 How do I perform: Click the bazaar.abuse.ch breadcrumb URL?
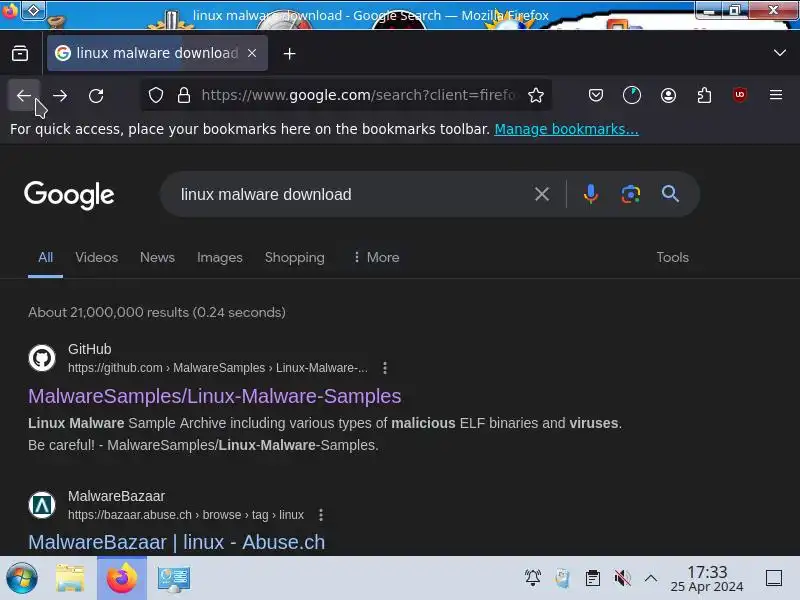pos(186,515)
